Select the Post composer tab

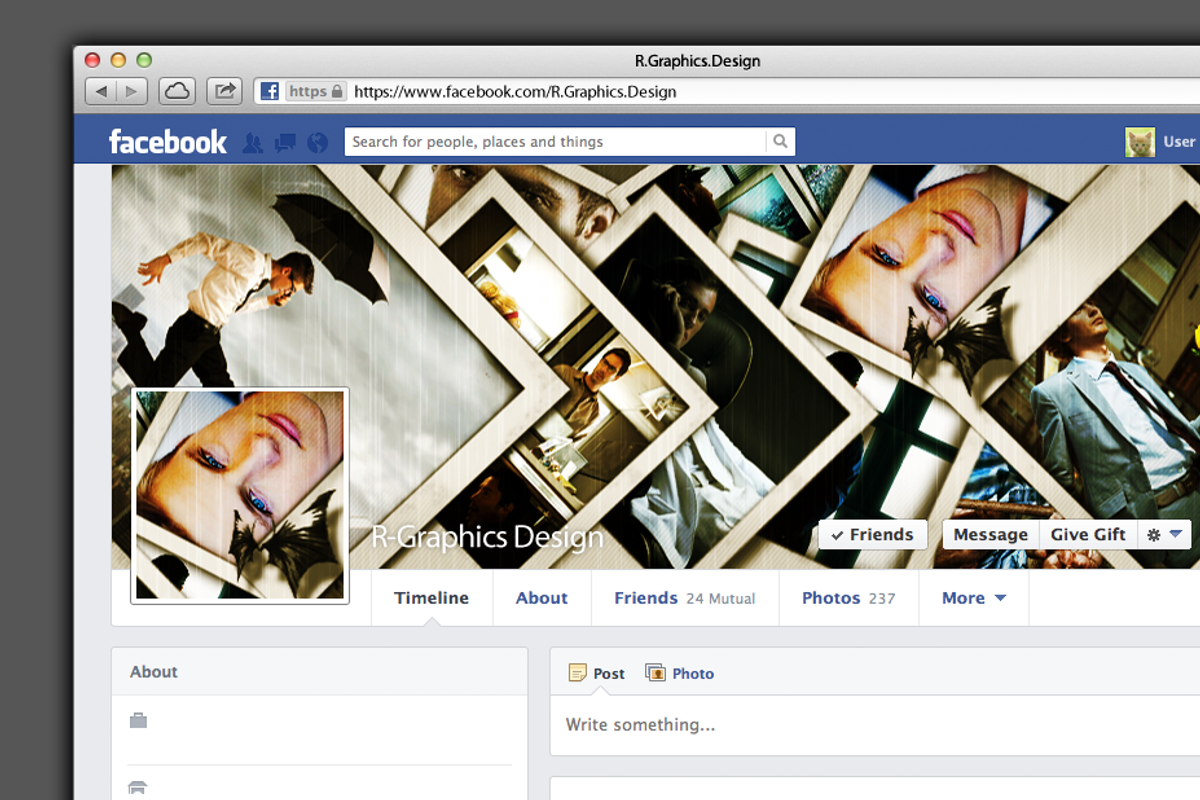point(597,673)
